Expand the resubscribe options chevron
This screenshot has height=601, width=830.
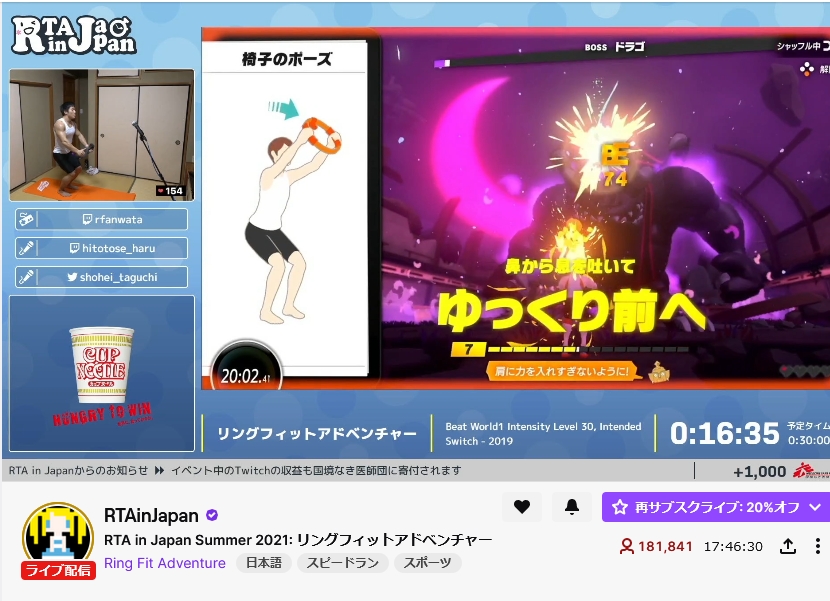[816, 507]
